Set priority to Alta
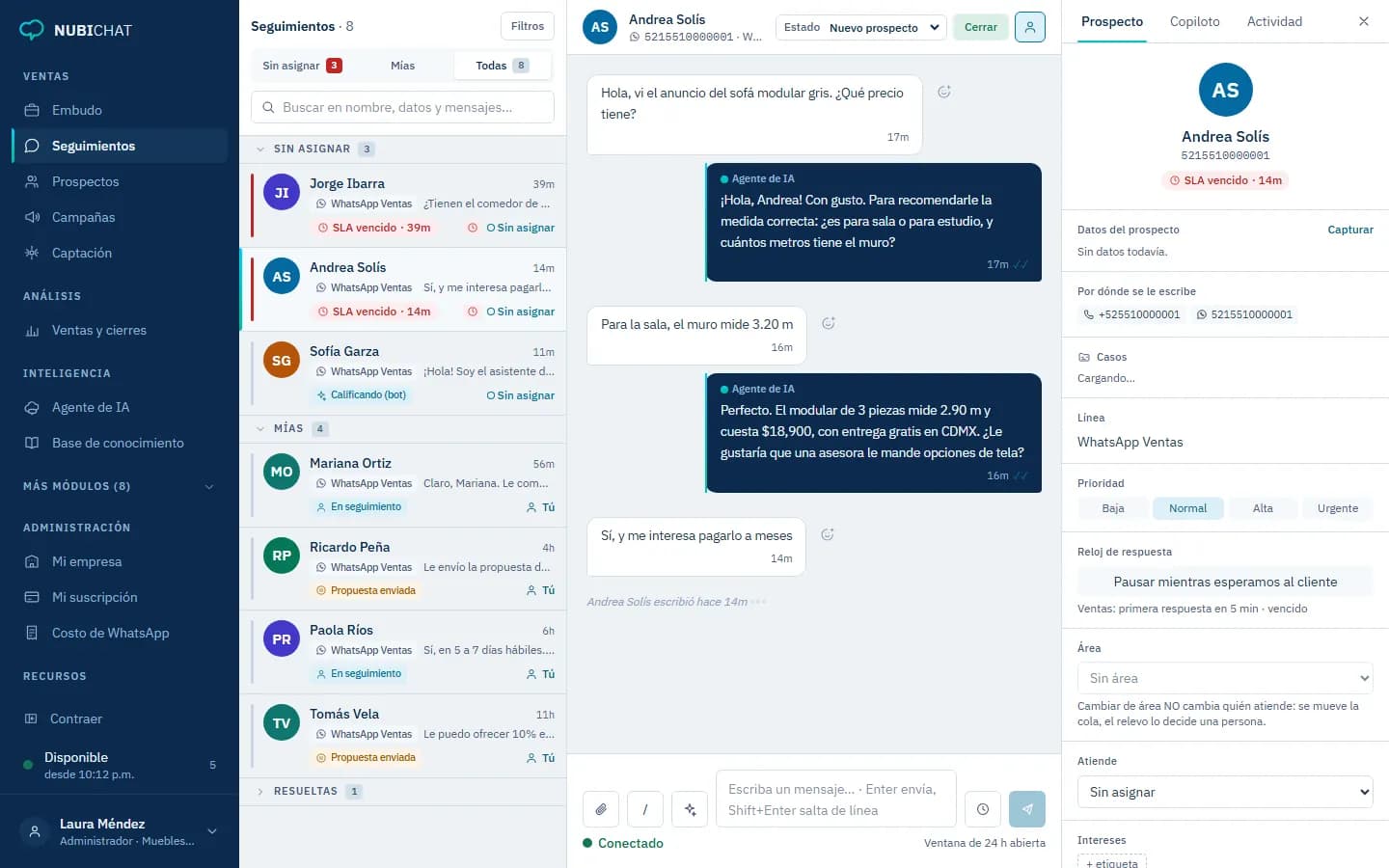Image resolution: width=1389 pixels, height=868 pixels. [1263, 508]
